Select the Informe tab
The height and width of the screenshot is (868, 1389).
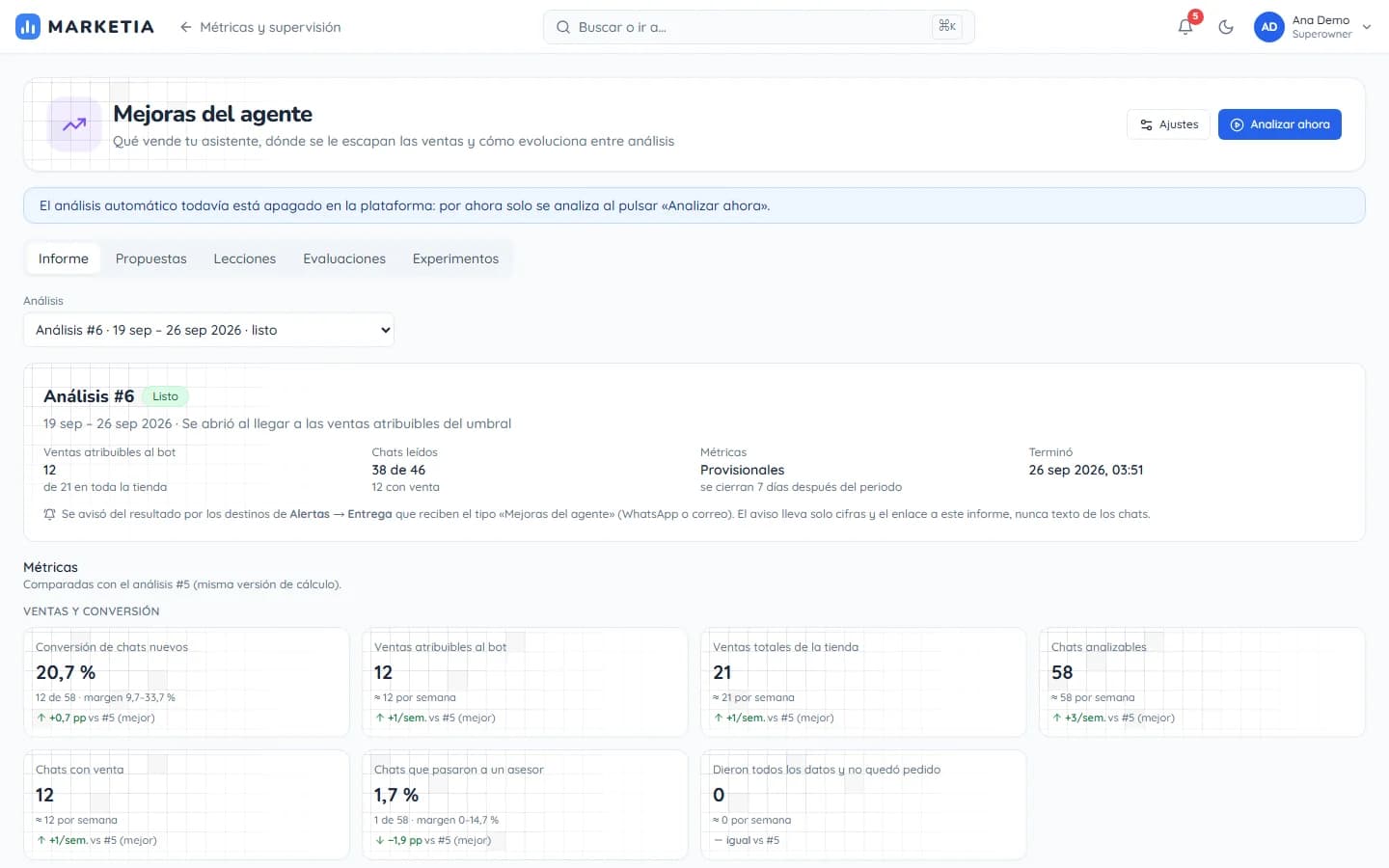64,258
